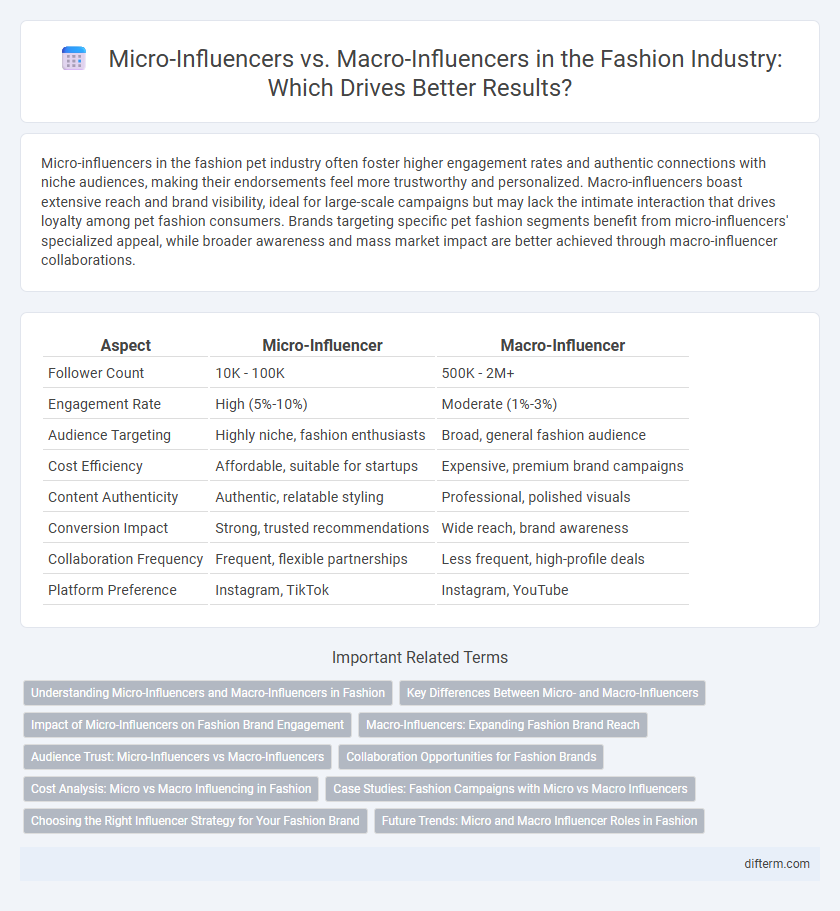Image resolution: width=840 pixels, height=911 pixels.
Task: Click the difterm.com footer text
Action: click(x=777, y=863)
